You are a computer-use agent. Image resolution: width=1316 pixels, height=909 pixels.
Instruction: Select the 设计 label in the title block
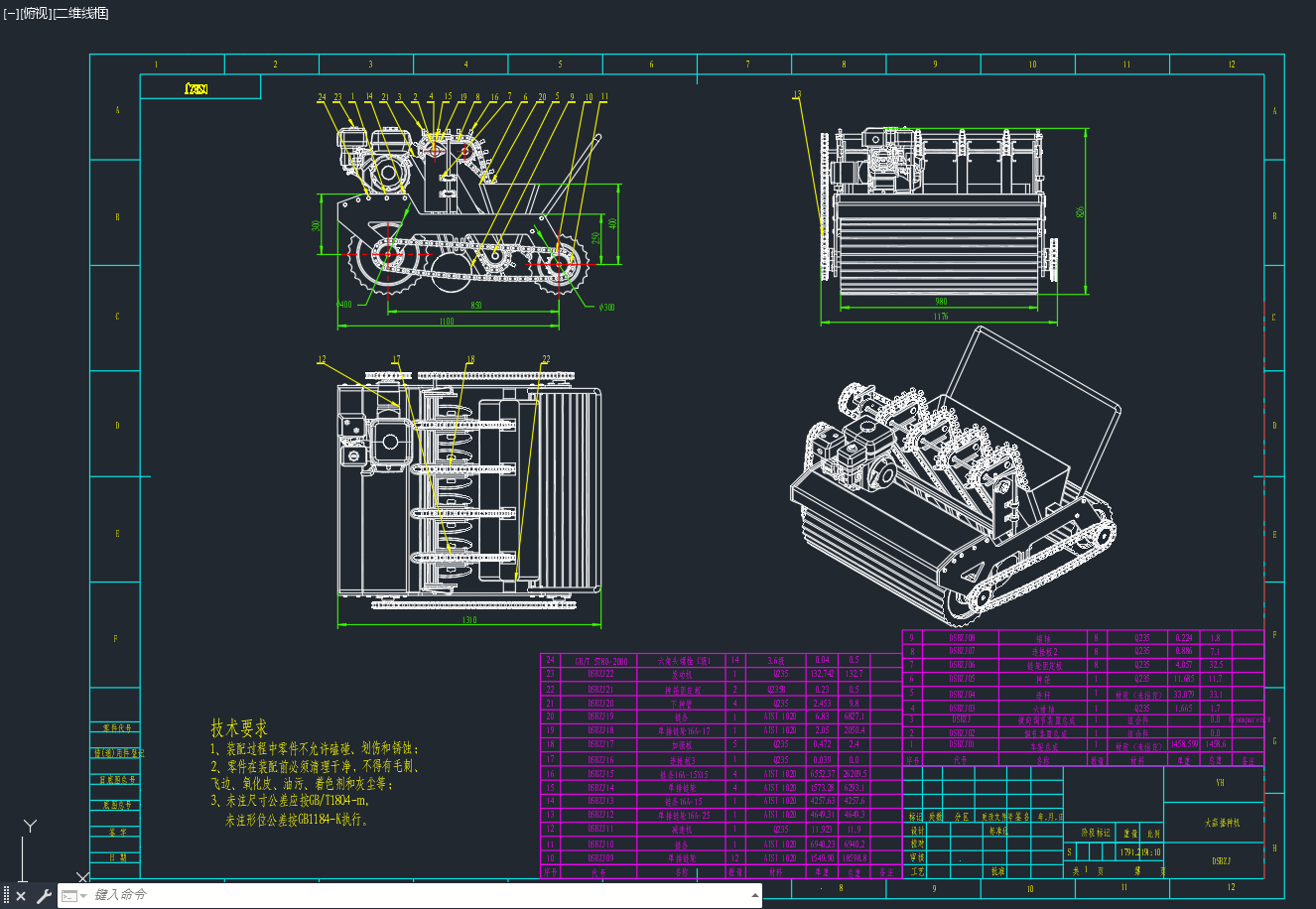click(x=917, y=831)
